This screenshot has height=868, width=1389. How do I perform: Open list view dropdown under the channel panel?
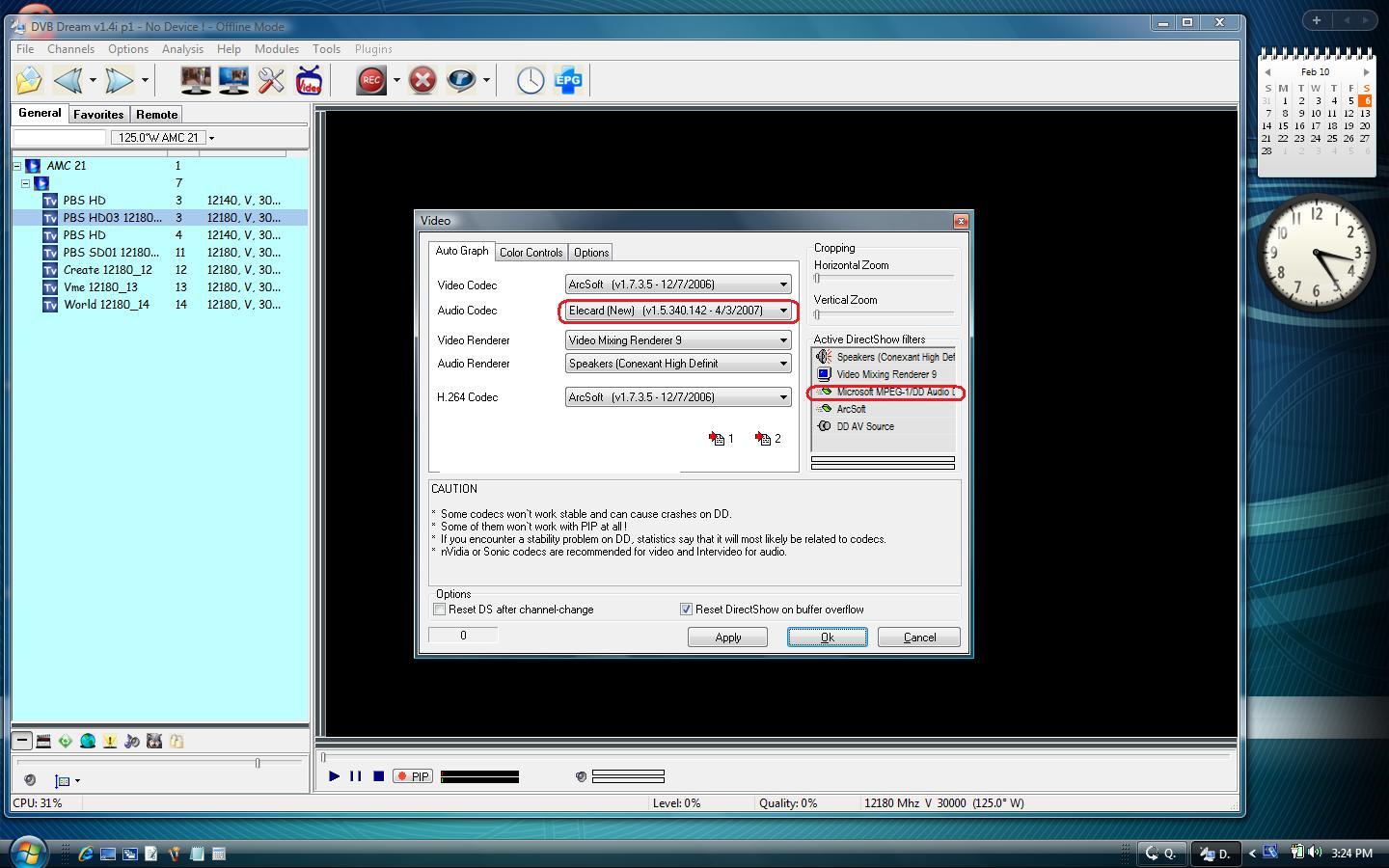(77, 781)
